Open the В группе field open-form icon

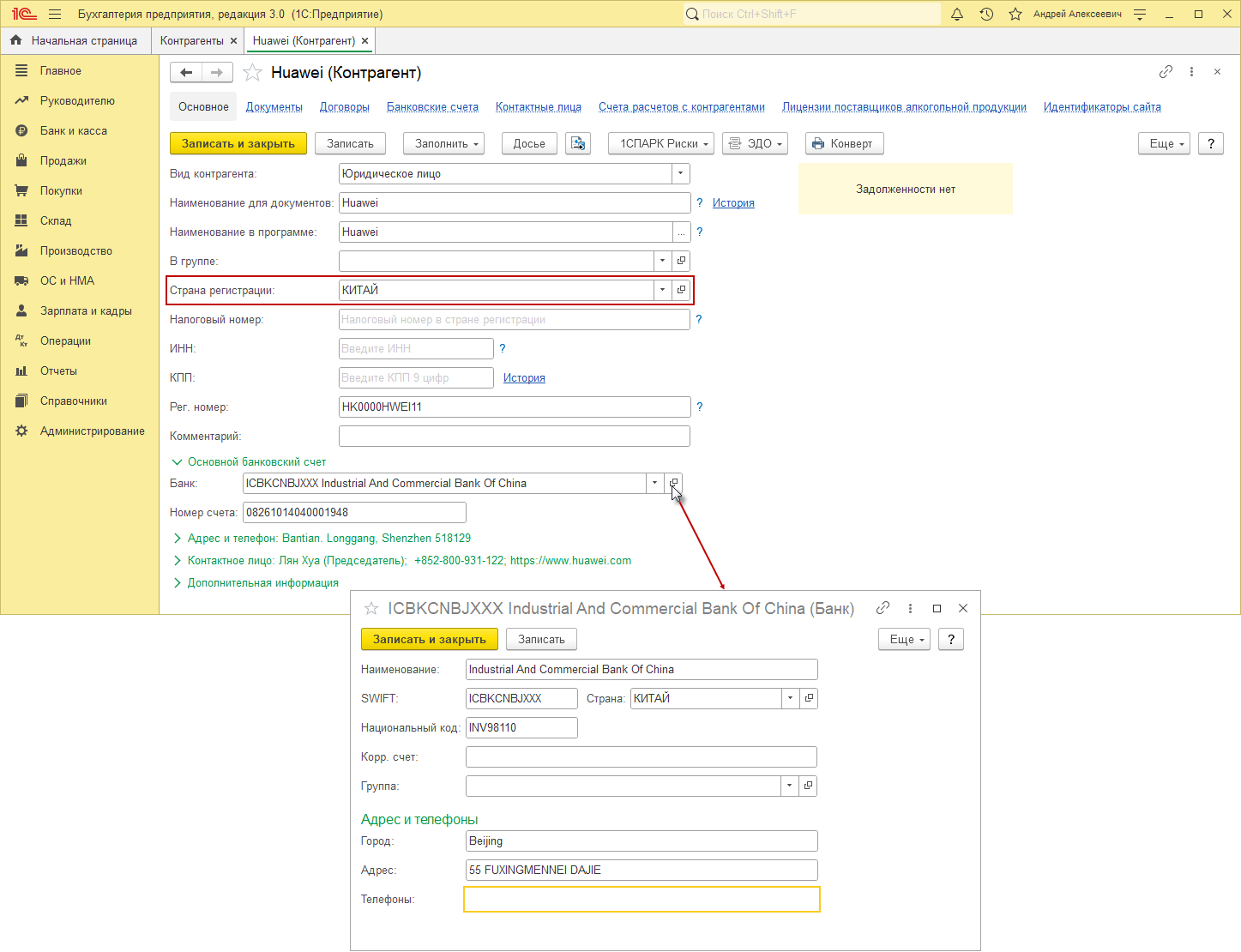tap(681, 261)
